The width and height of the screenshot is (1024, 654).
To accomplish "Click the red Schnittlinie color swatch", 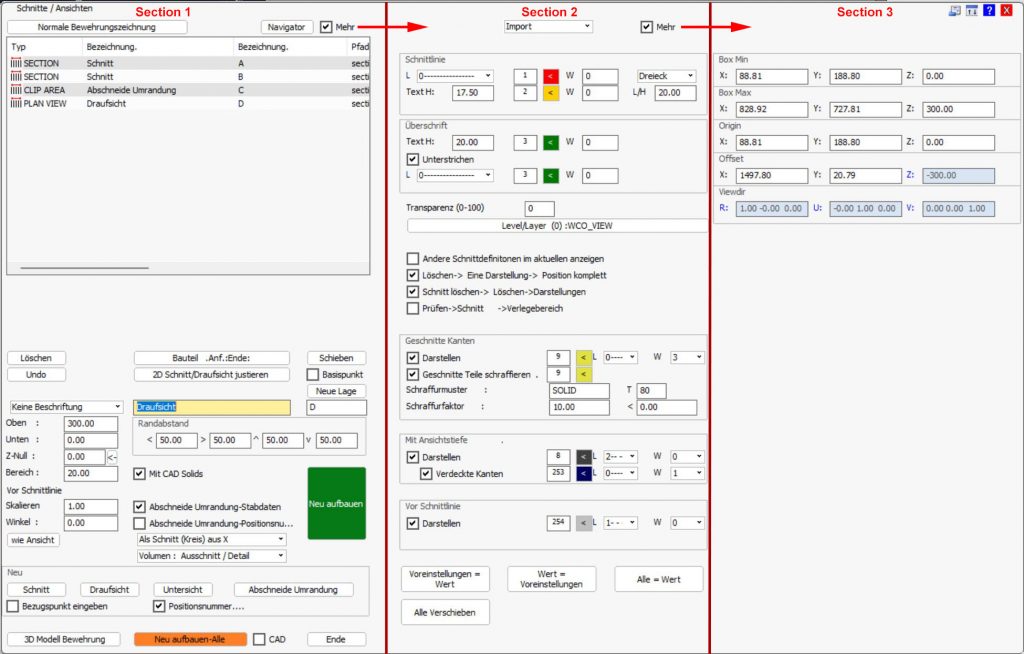I will 549,76.
